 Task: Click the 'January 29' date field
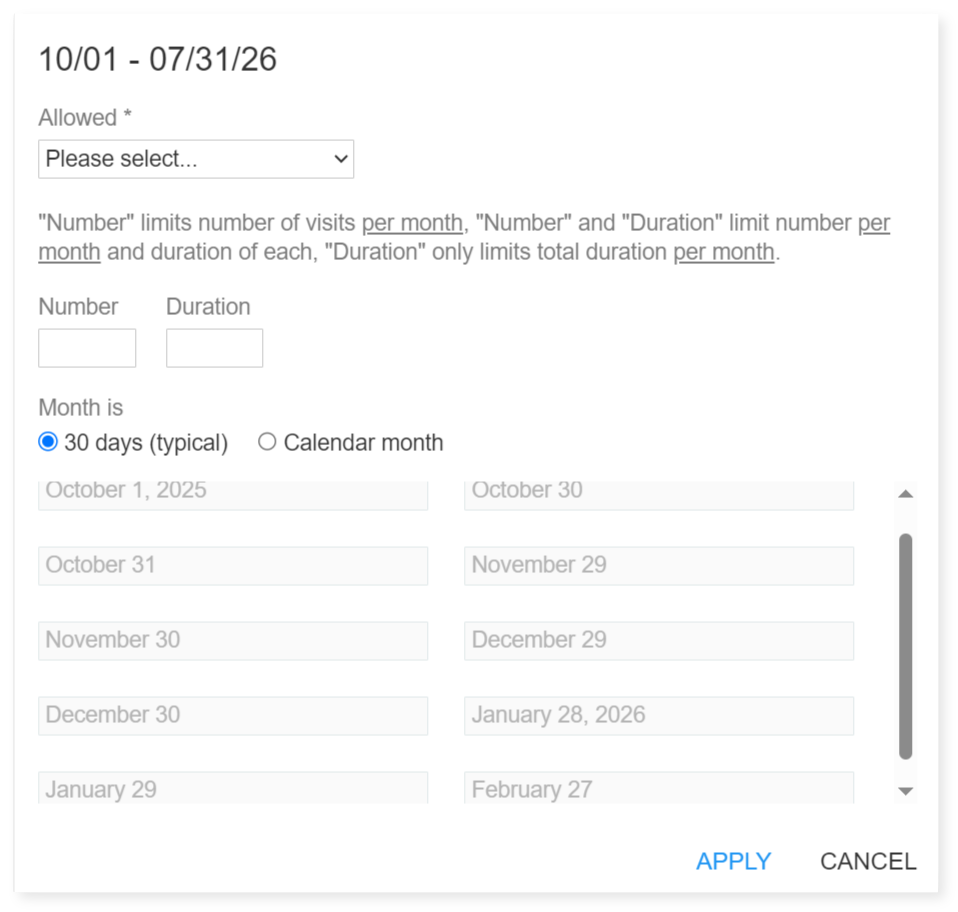click(x=232, y=789)
